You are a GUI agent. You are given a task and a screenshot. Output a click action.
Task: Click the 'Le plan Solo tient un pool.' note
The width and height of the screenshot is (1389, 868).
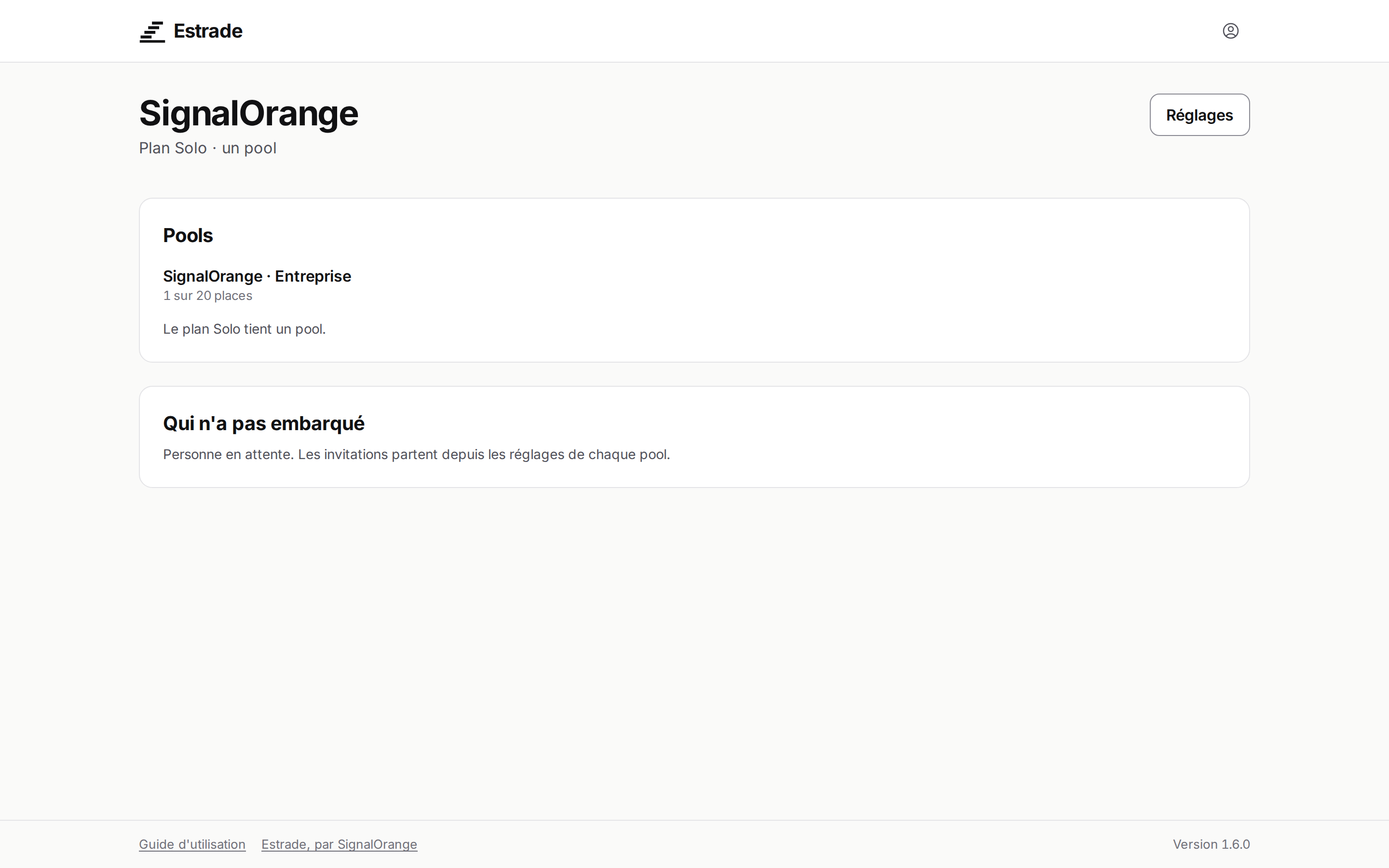pyautogui.click(x=245, y=329)
